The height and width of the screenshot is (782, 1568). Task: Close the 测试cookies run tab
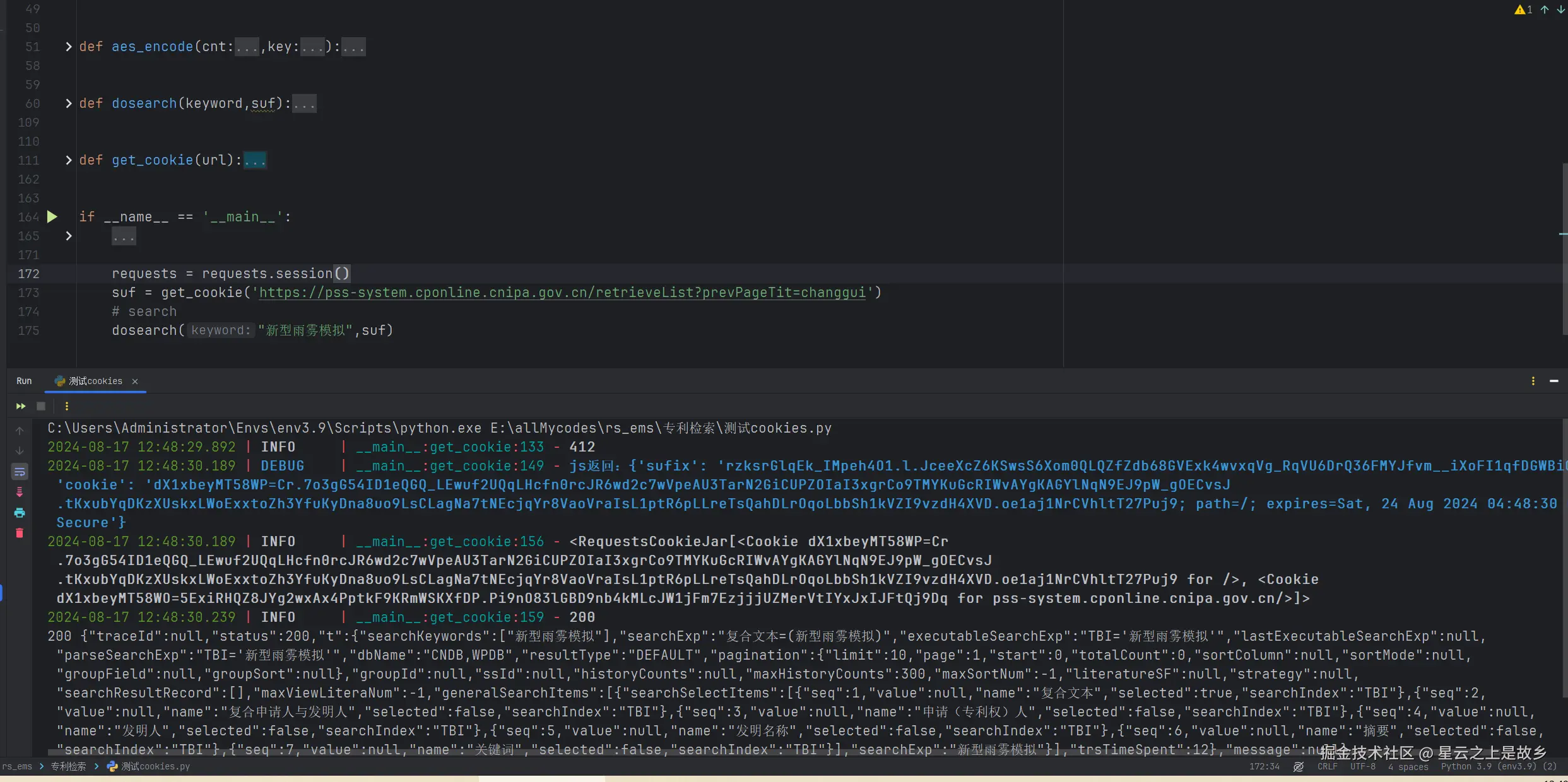(x=135, y=382)
